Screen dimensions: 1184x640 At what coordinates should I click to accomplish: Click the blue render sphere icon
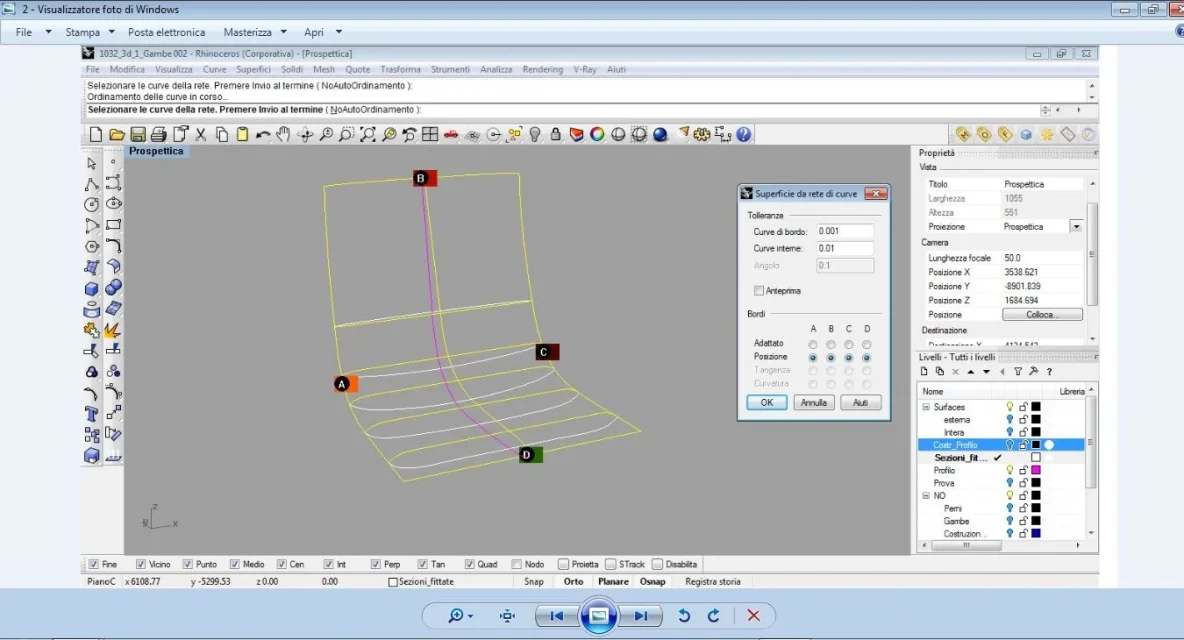[660, 134]
